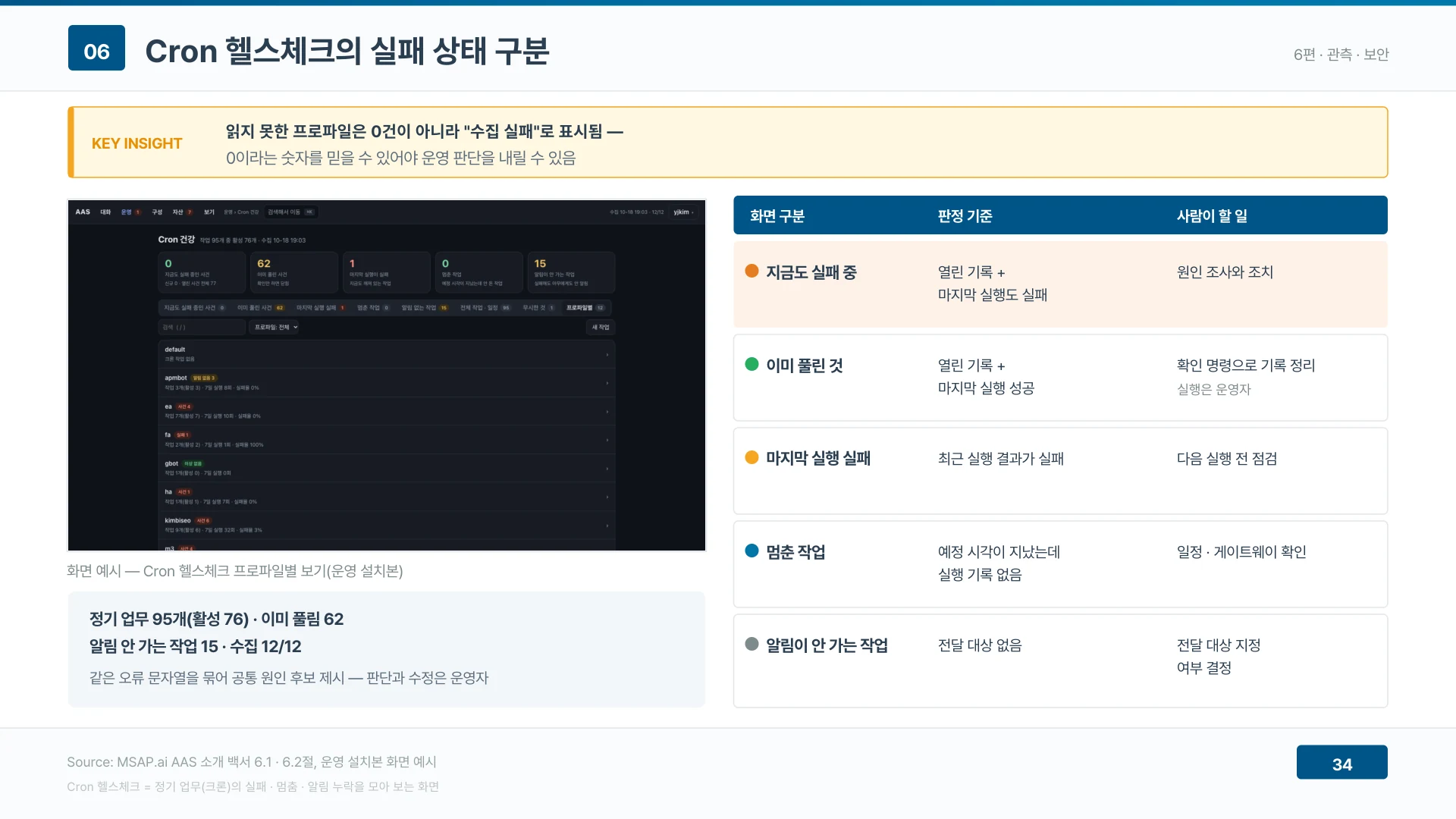Expand the gbot profile row chevron
This screenshot has width=1456, height=819.
(607, 469)
